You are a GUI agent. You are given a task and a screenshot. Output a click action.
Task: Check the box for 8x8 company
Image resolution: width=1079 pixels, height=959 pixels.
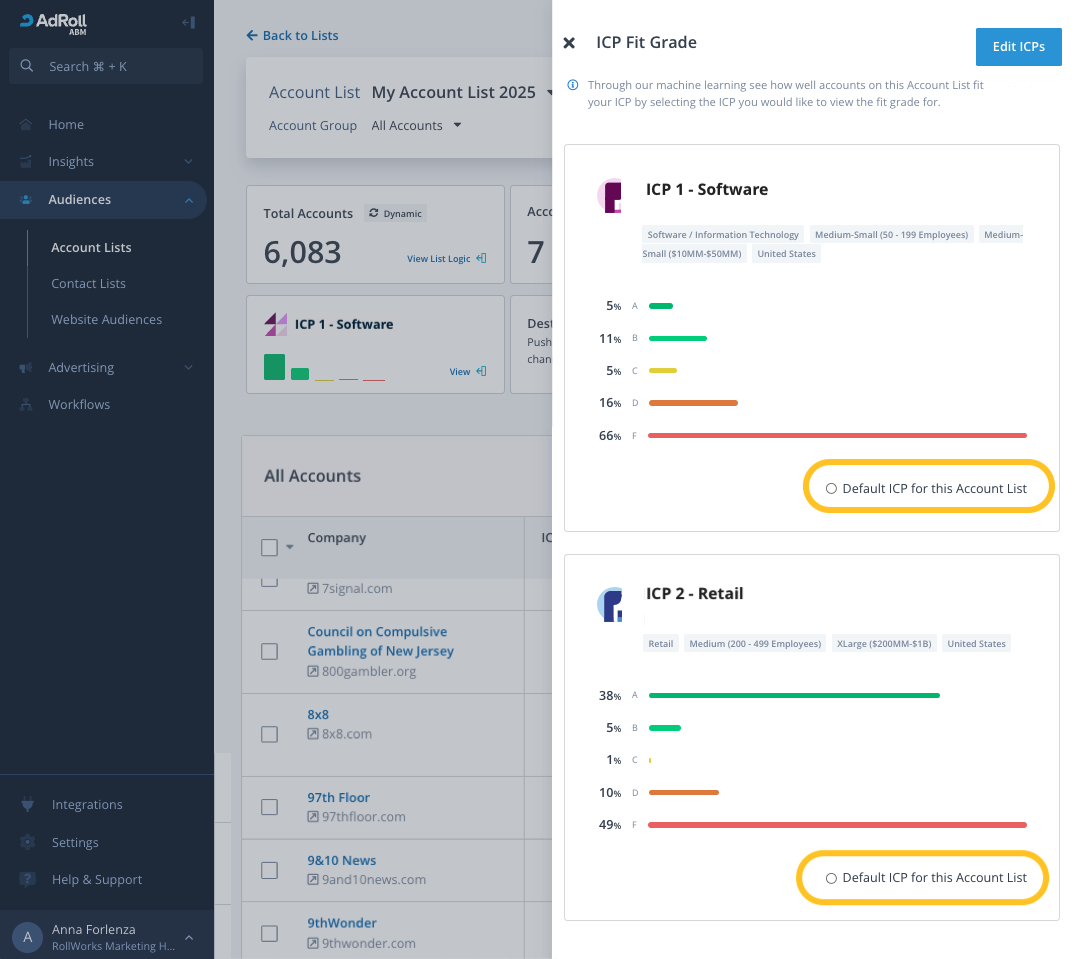coord(269,734)
